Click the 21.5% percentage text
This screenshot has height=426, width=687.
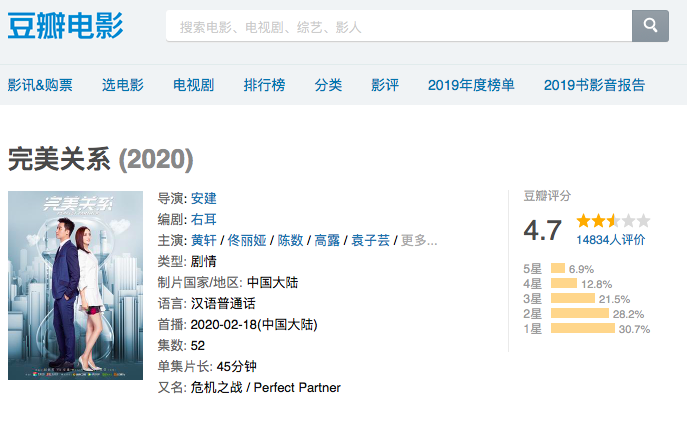click(614, 299)
